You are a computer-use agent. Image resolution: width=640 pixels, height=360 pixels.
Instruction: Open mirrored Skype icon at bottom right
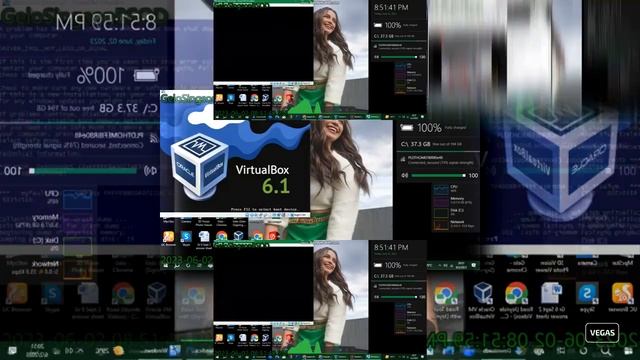pyautogui.click(x=587, y=293)
